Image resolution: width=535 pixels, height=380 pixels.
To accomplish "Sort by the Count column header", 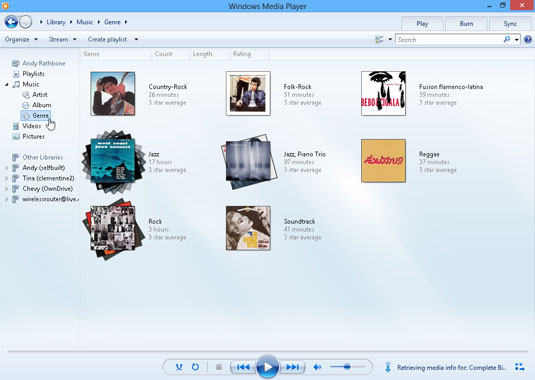I will tap(170, 54).
